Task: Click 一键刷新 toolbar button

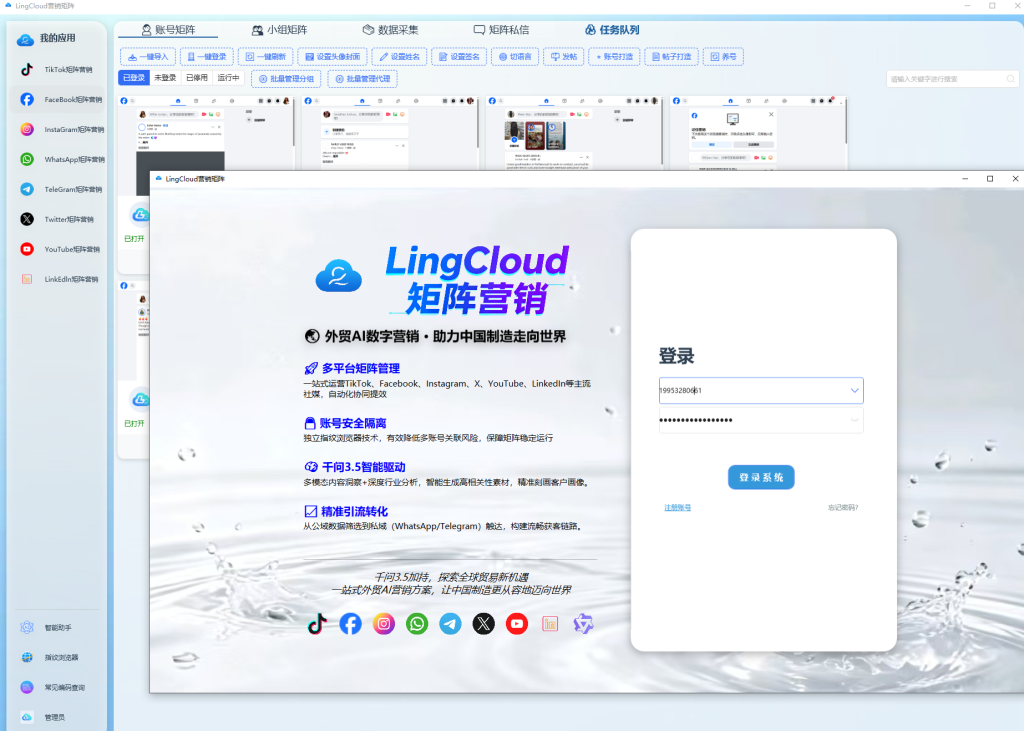Action: 266,57
